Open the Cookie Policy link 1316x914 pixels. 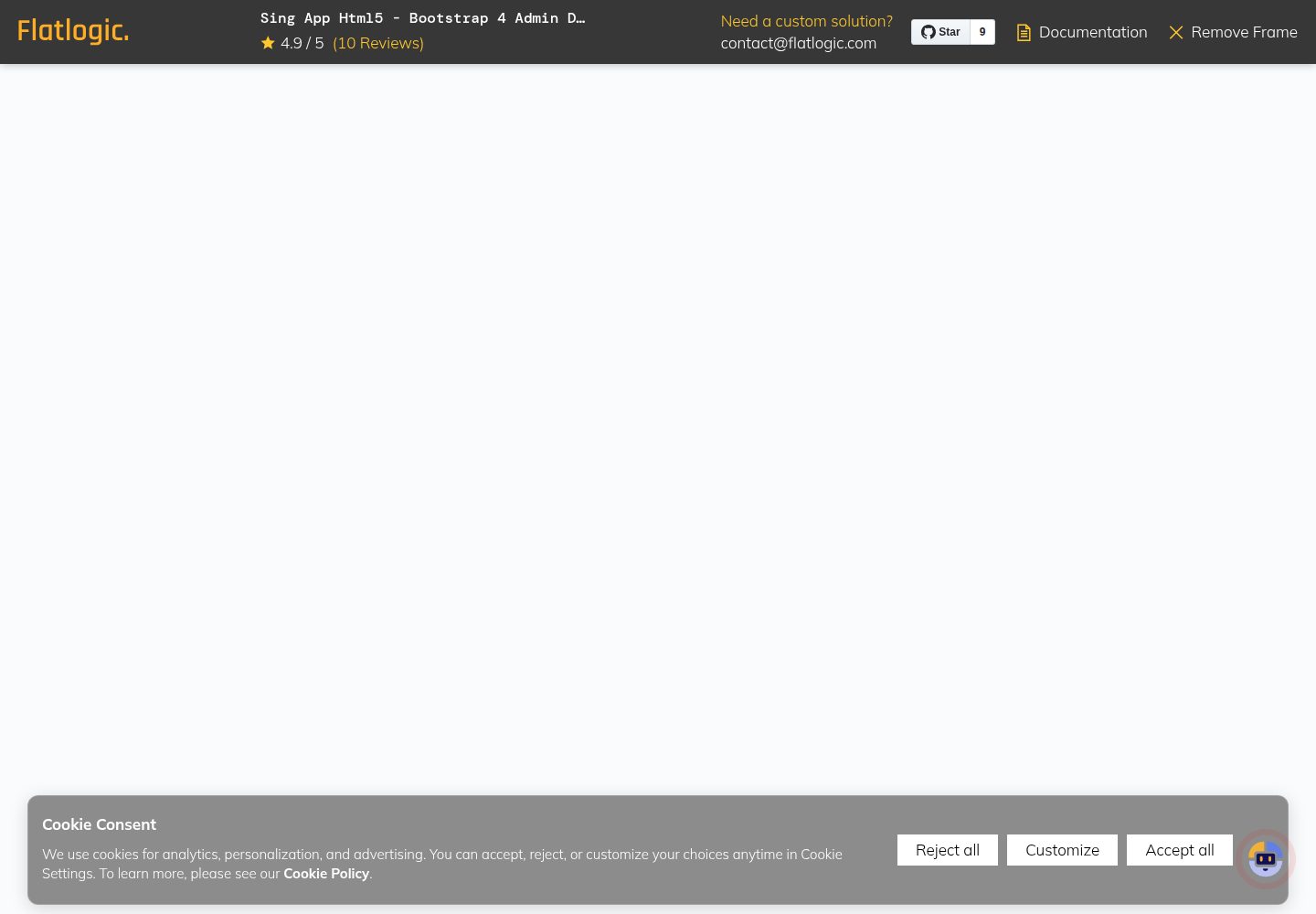[326, 874]
